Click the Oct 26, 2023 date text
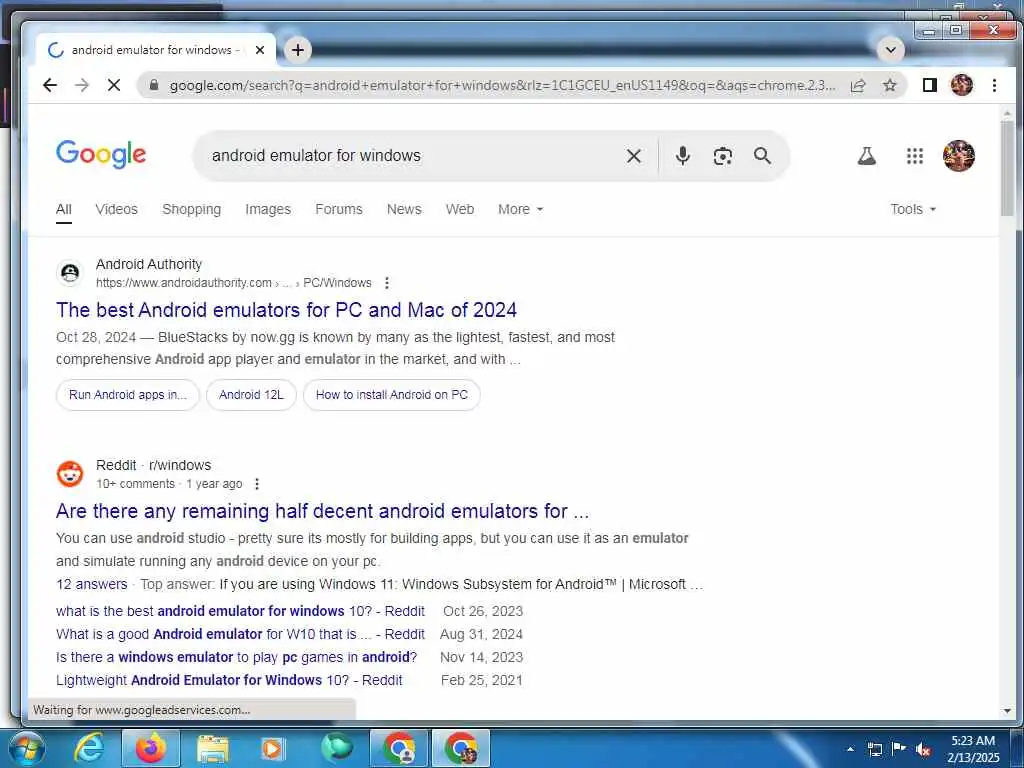 [x=483, y=611]
